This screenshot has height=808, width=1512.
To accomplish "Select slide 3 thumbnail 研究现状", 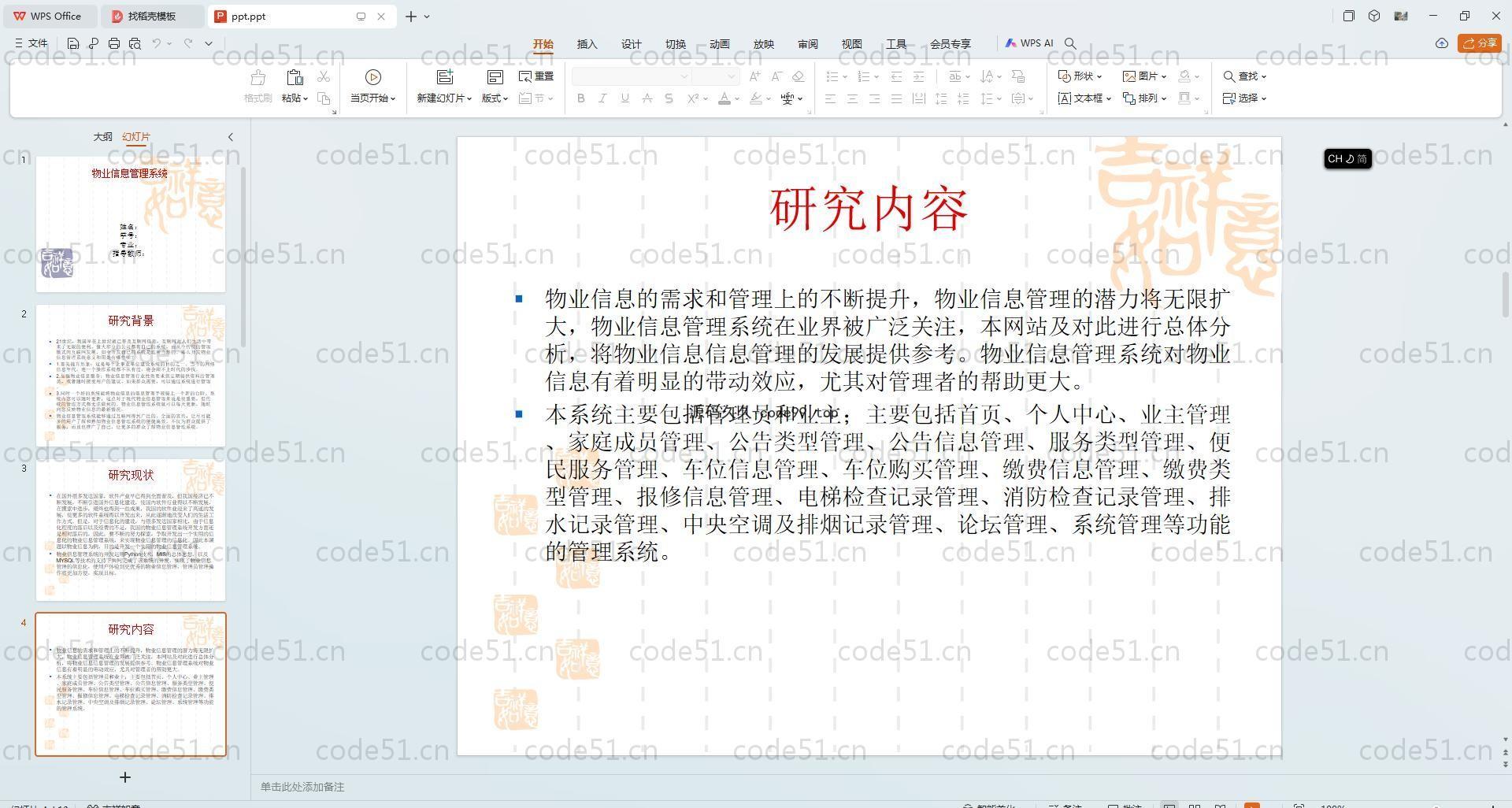I will pos(131,530).
